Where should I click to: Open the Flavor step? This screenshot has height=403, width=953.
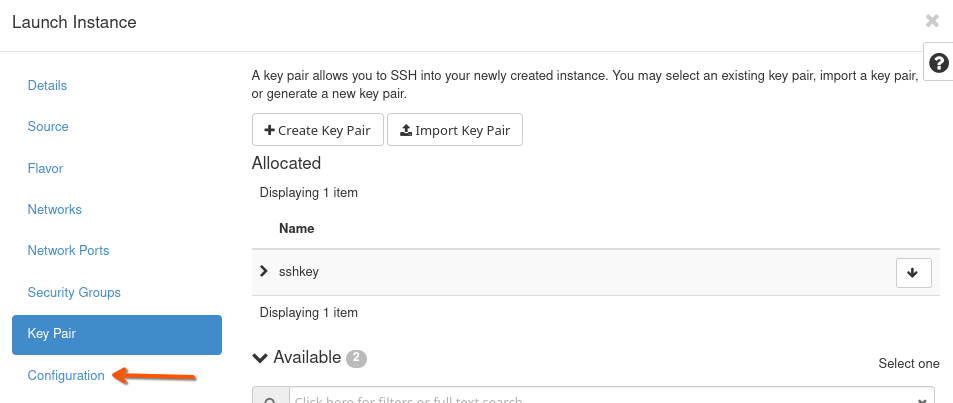[x=45, y=168]
